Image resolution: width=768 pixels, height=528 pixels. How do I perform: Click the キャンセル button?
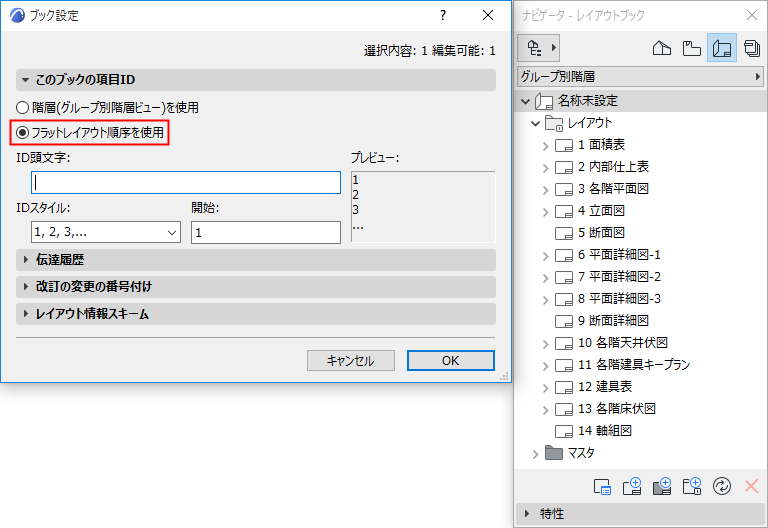tap(351, 361)
